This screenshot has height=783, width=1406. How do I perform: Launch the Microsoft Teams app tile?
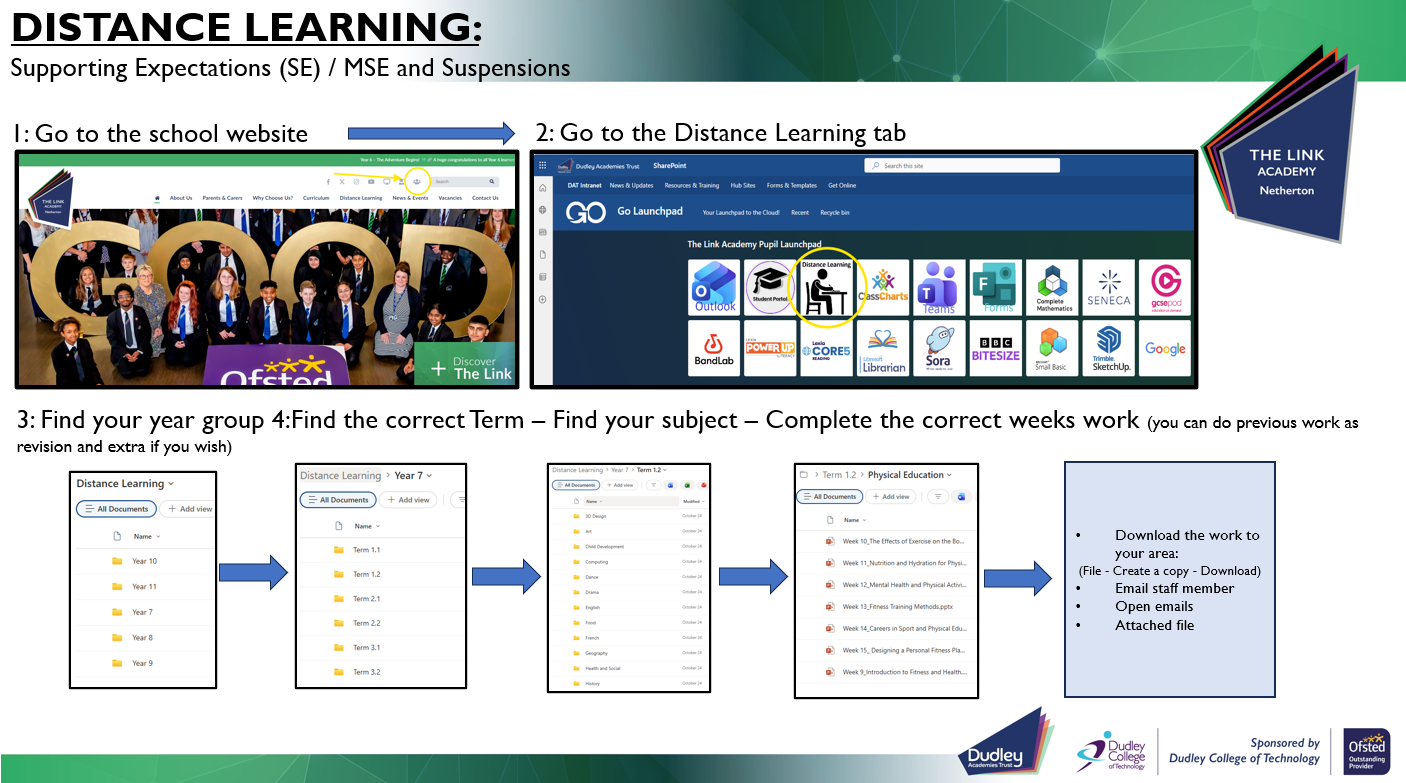coord(939,288)
